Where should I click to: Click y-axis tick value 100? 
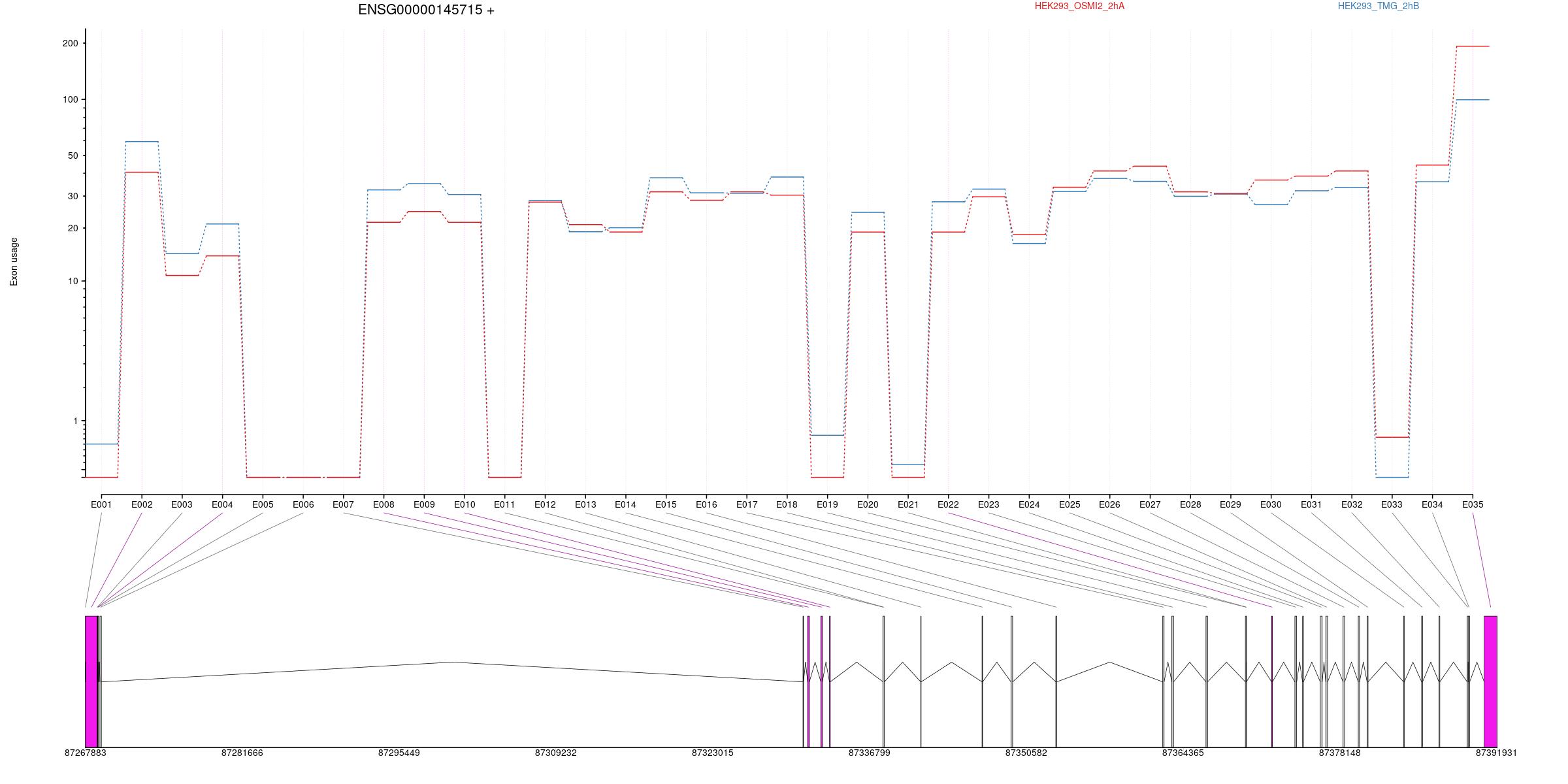click(x=70, y=99)
